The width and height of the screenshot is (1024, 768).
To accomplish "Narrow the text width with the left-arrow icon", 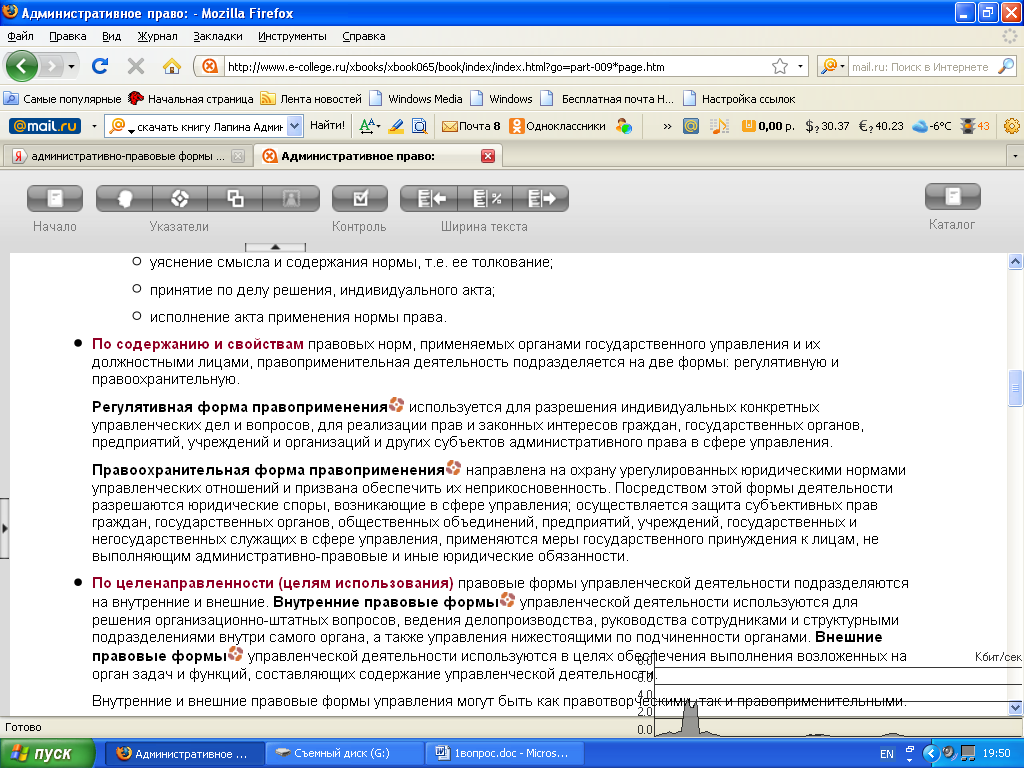I will 429,199.
